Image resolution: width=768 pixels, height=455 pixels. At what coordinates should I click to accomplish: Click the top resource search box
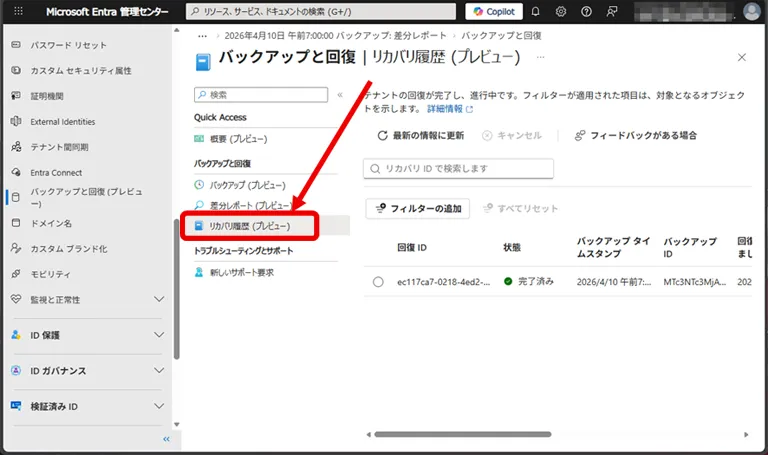pyautogui.click(x=321, y=11)
